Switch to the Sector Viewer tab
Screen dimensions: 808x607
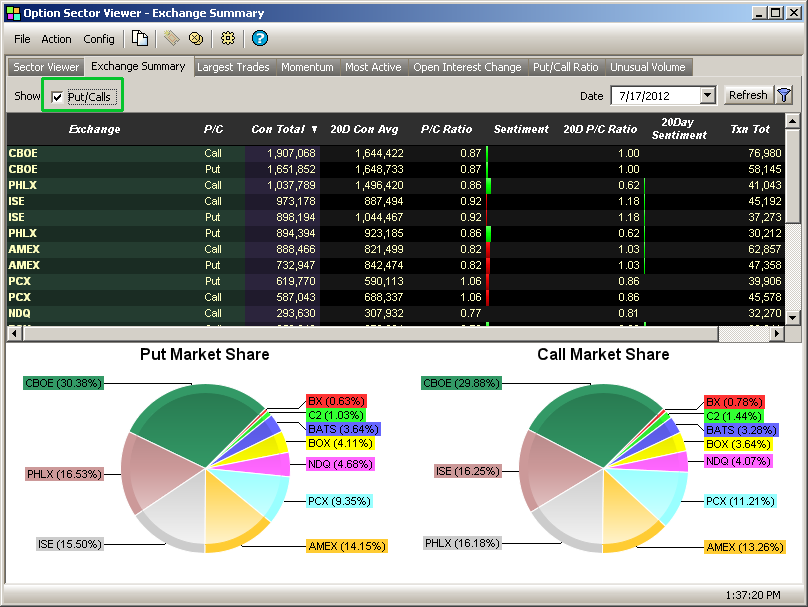point(46,67)
